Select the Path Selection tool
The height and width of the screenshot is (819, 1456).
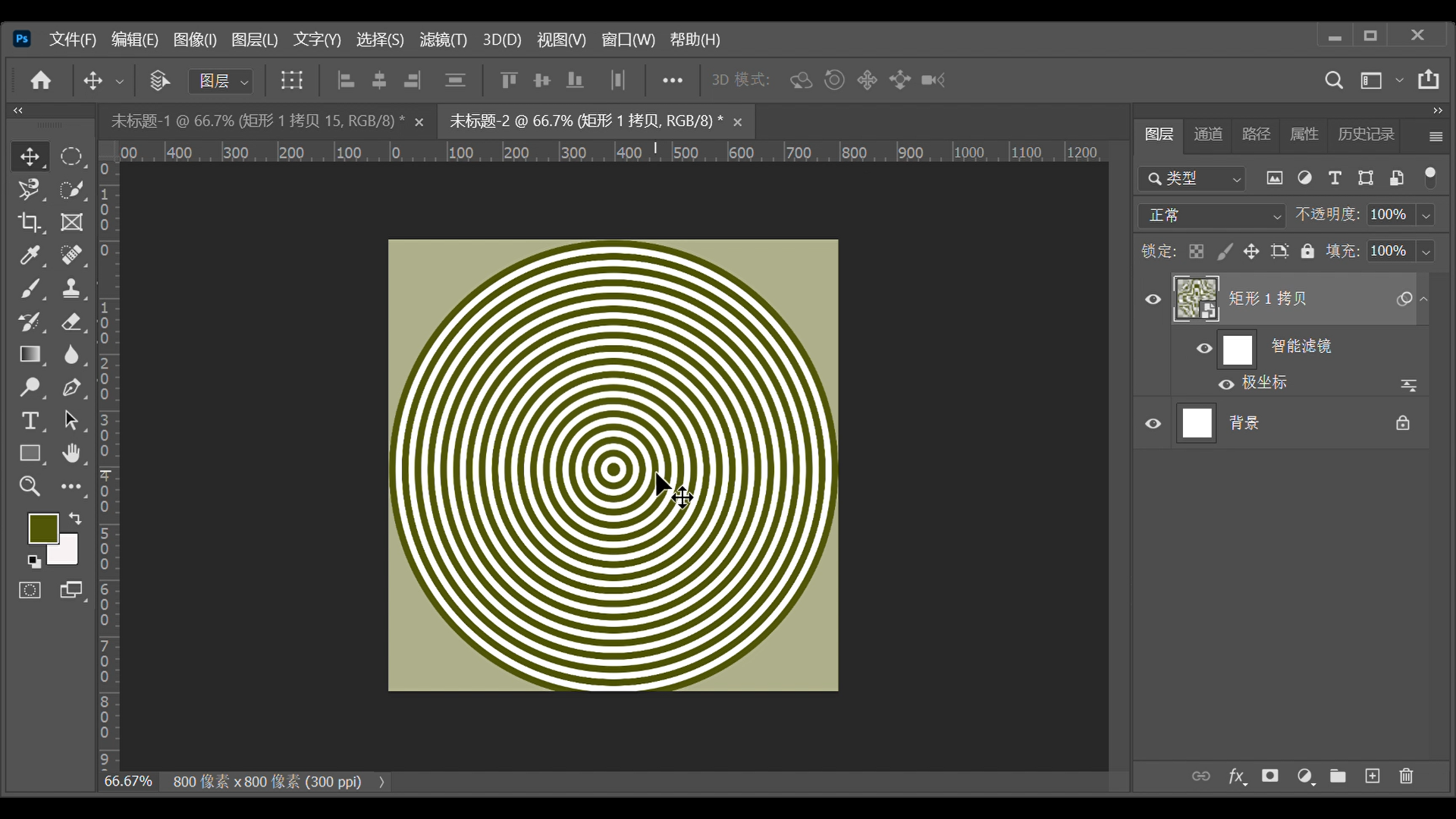coord(71,420)
